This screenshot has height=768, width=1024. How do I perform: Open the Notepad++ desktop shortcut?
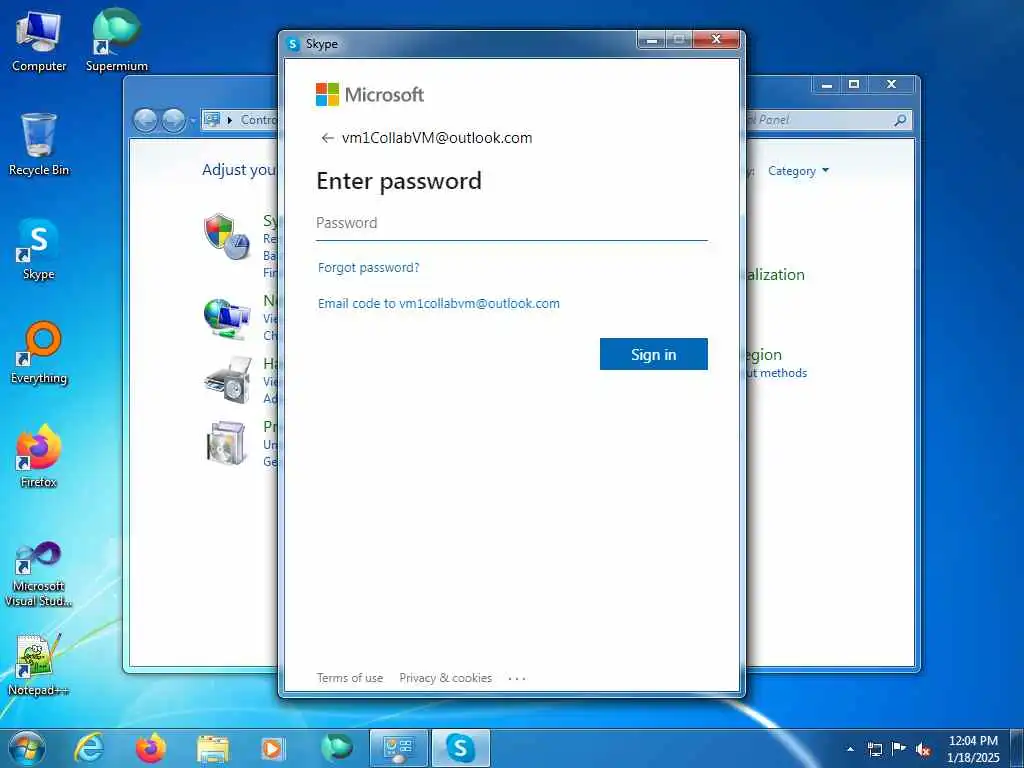pos(39,665)
